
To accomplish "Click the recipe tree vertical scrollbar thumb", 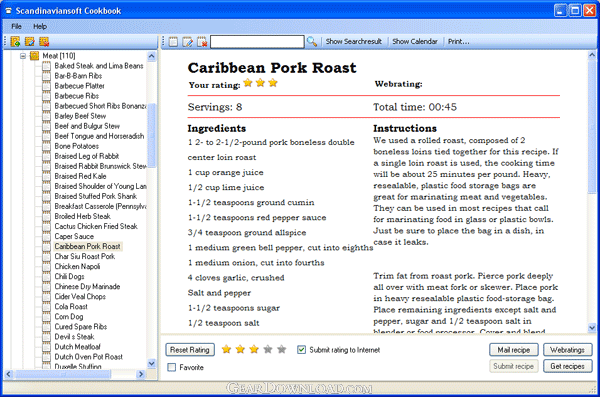I will click(x=152, y=135).
